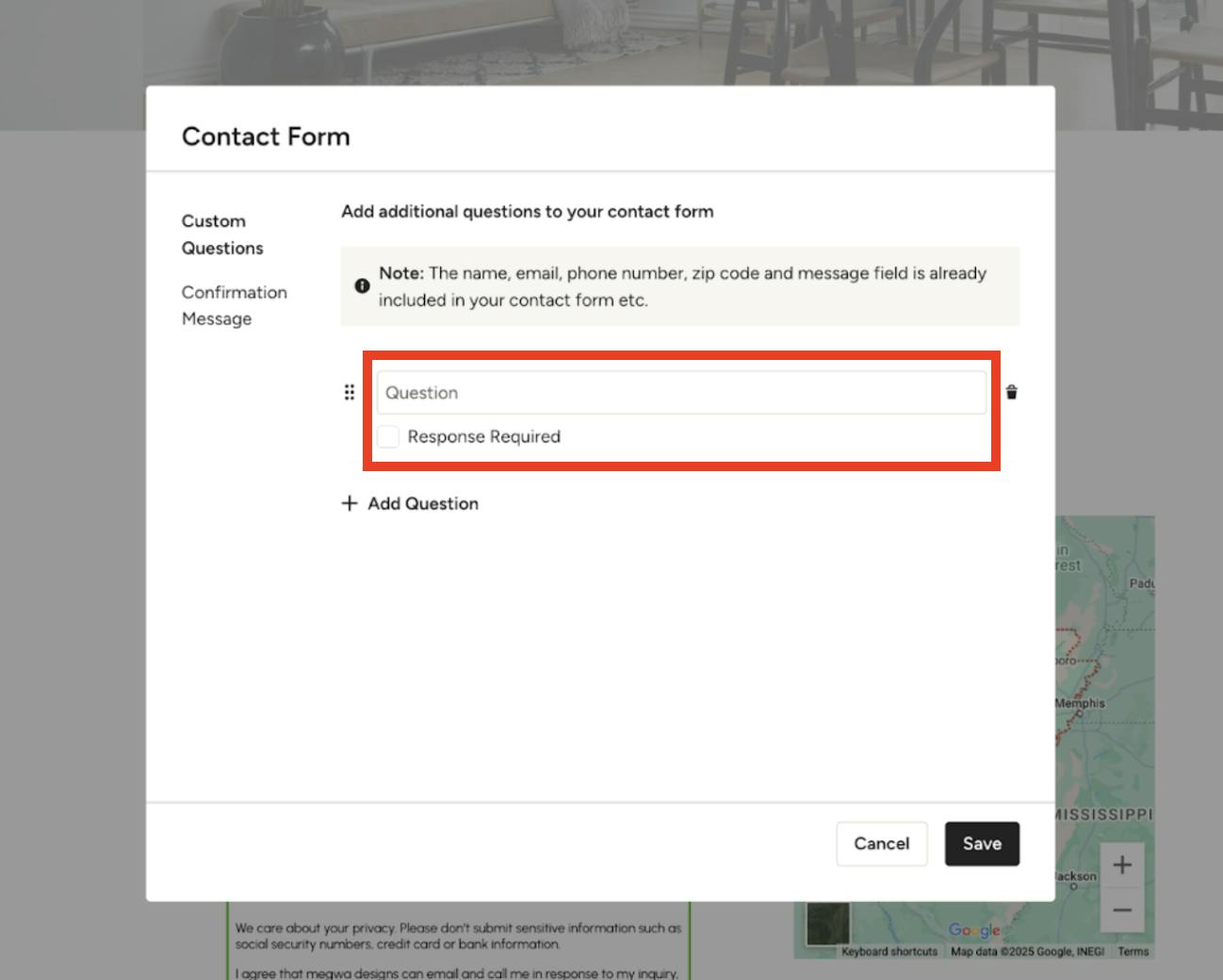Select the Custom Questions section
Screen dimensions: 1223x980
[222, 235]
